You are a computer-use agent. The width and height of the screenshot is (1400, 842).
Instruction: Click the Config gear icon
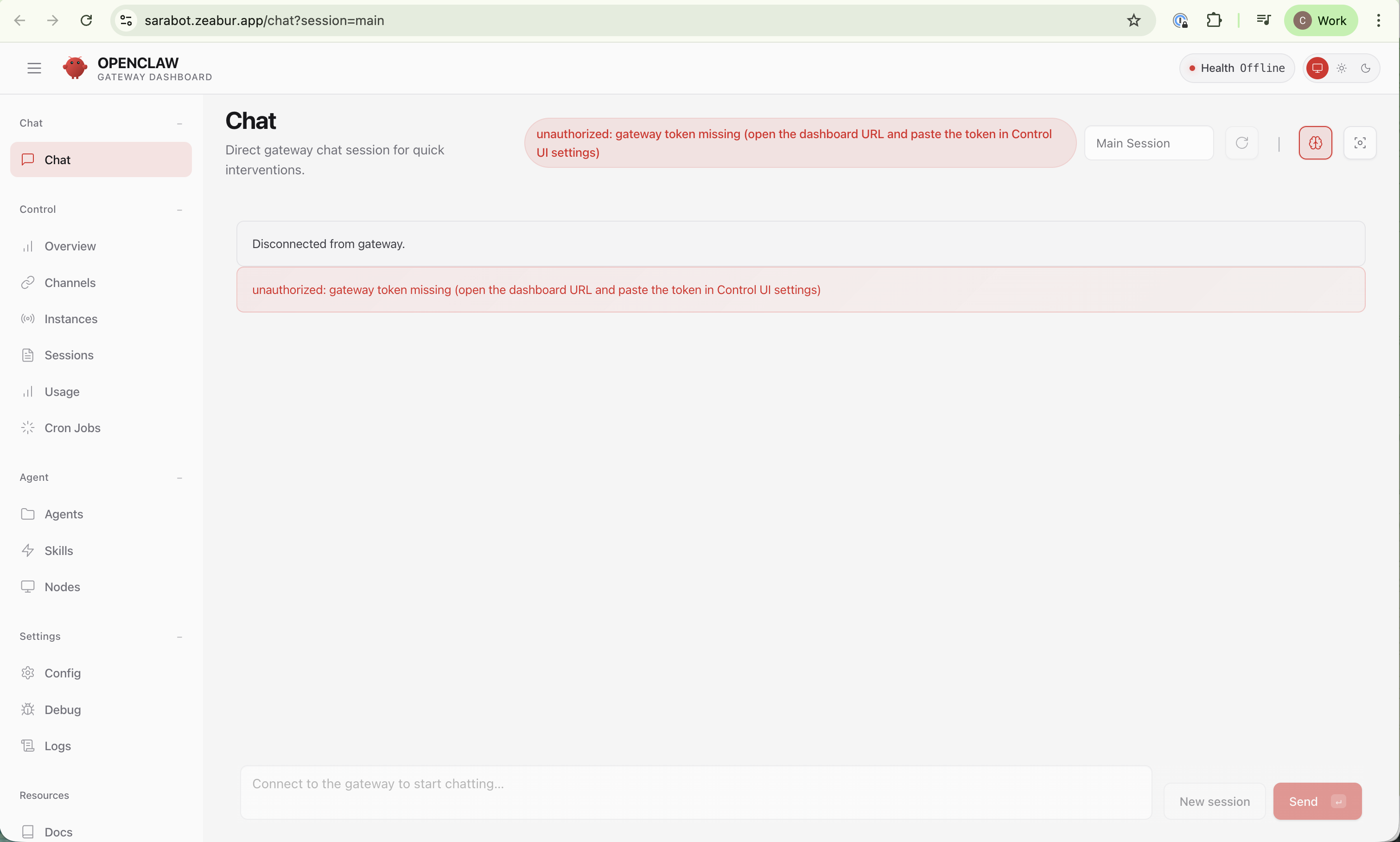(x=28, y=673)
